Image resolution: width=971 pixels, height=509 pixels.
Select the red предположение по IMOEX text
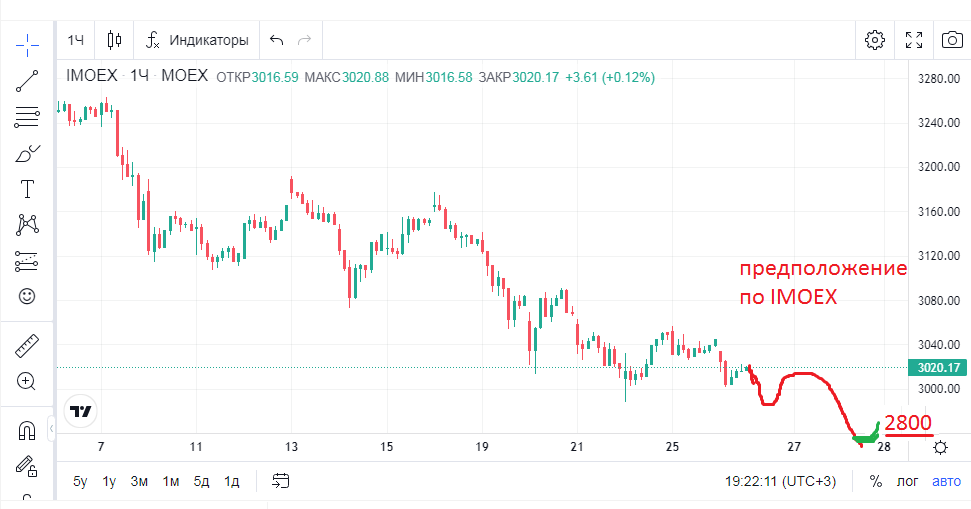pyautogui.click(x=823, y=282)
